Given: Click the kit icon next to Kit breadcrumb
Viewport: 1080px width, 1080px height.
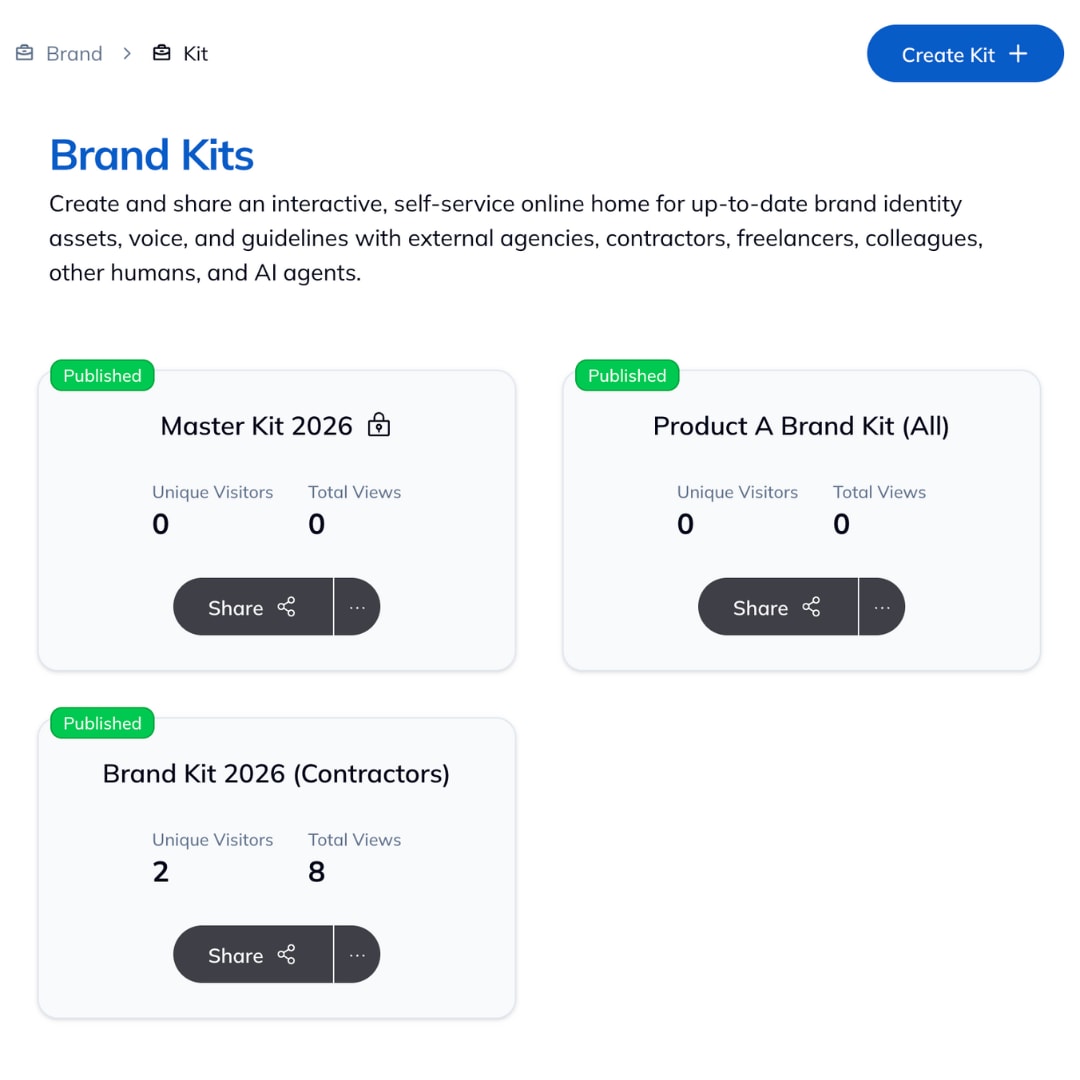Looking at the screenshot, I should pos(162,53).
